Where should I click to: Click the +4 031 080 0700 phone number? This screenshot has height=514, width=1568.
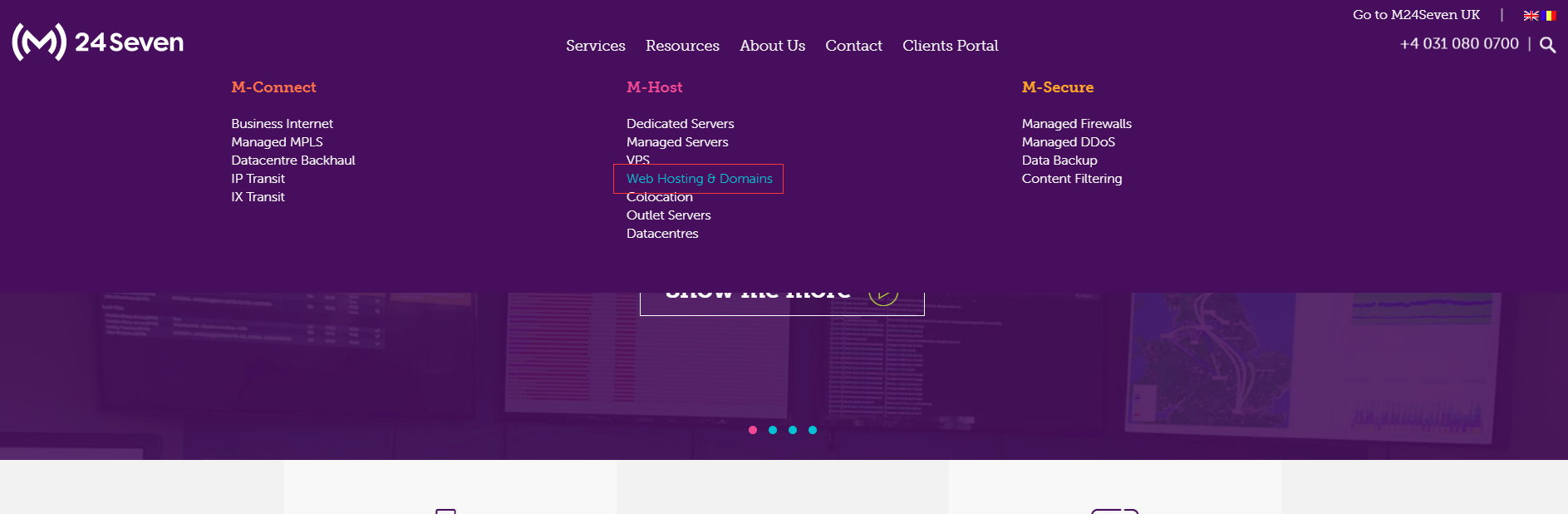(x=1459, y=44)
